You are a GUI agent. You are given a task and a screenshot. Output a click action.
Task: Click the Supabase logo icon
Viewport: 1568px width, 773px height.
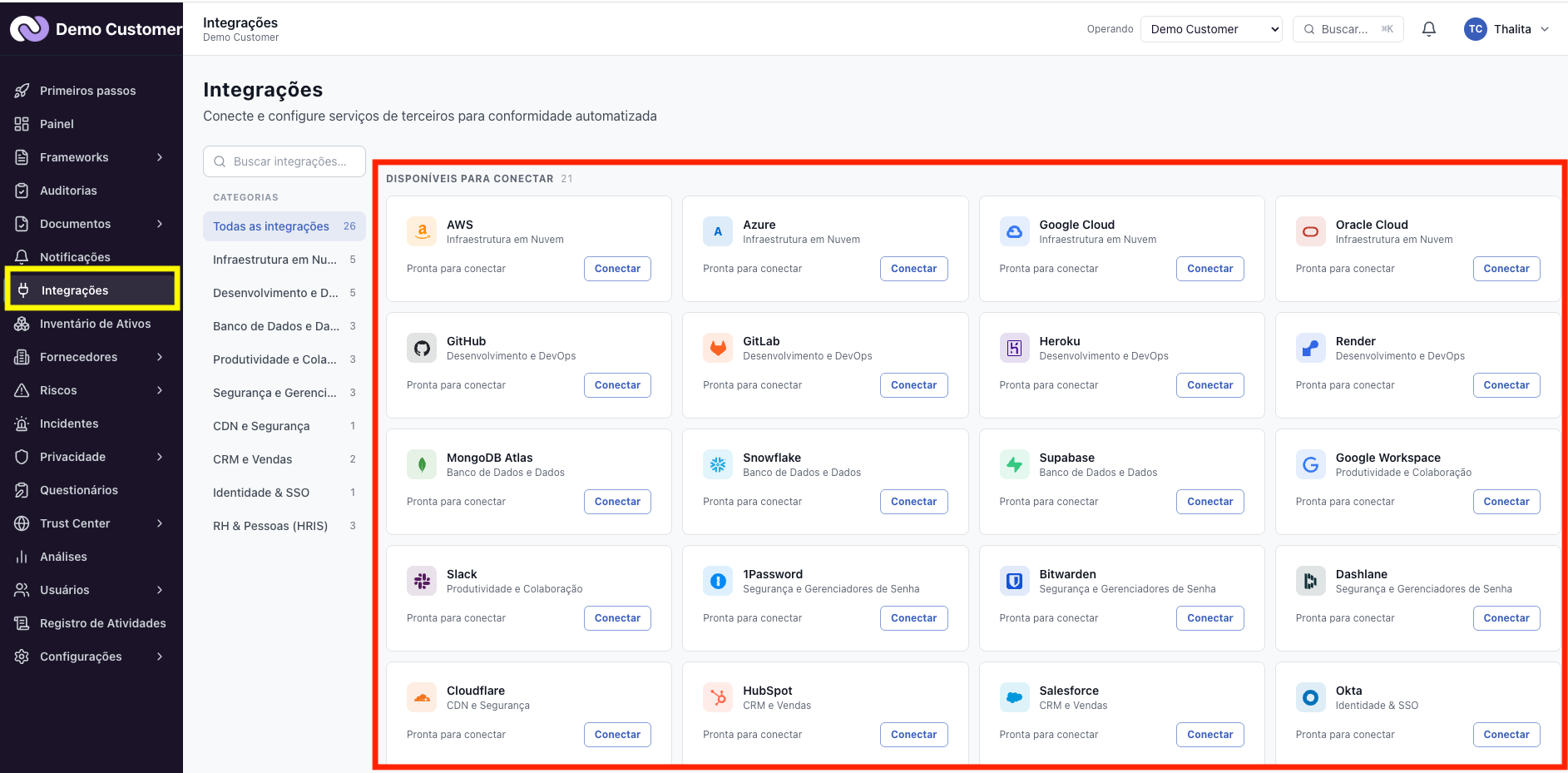[1014, 464]
